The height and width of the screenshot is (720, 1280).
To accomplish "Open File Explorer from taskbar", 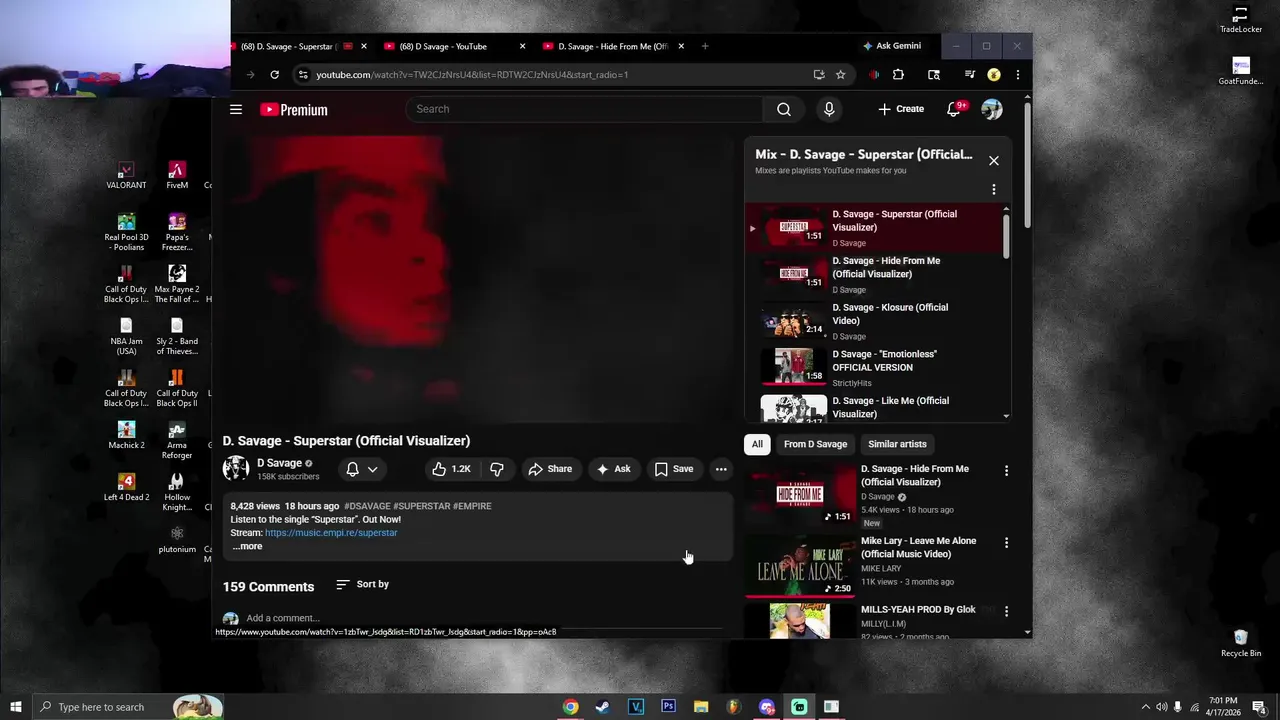I will pyautogui.click(x=701, y=707).
